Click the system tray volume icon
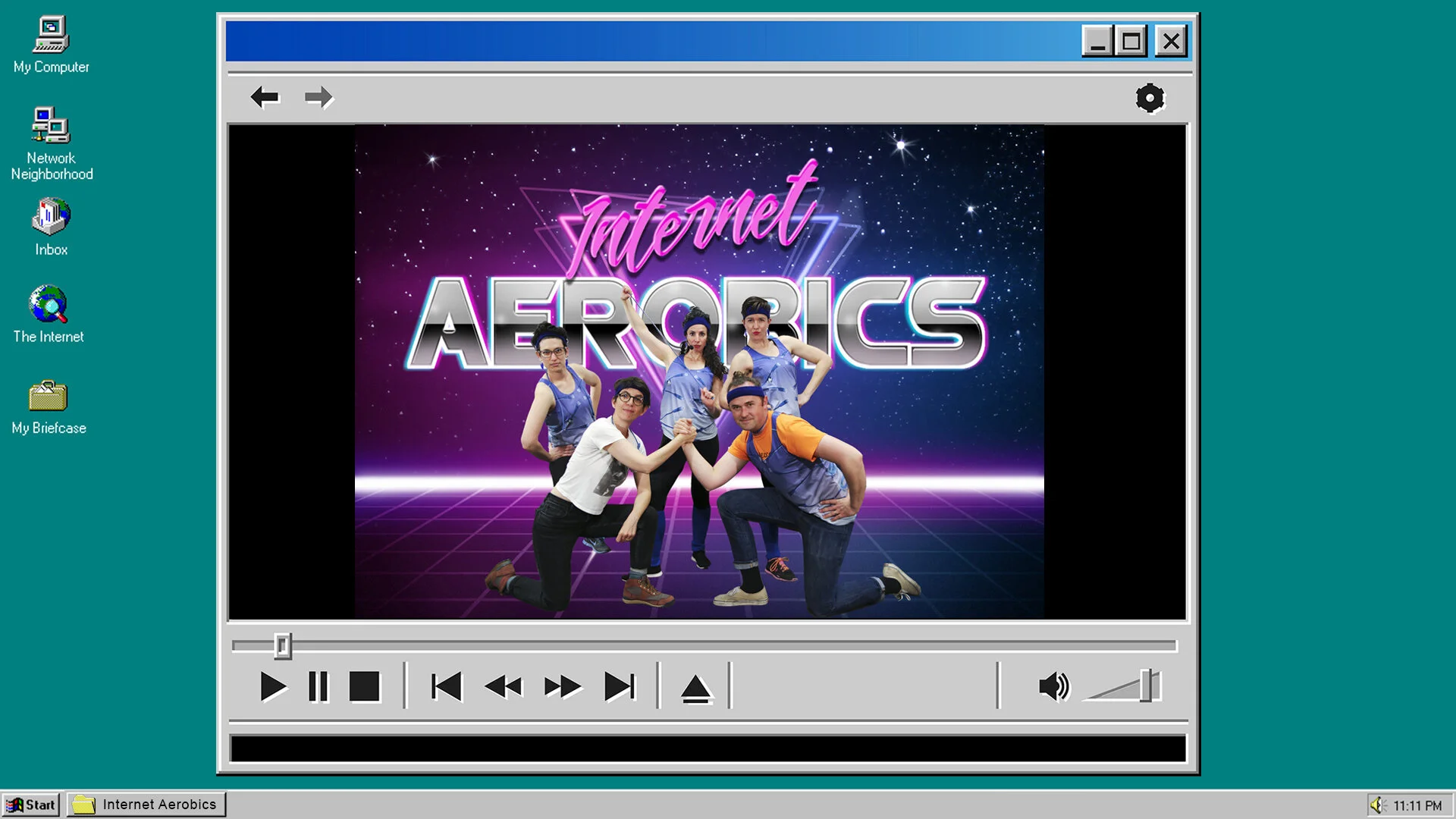This screenshot has width=1456, height=819. point(1377,805)
